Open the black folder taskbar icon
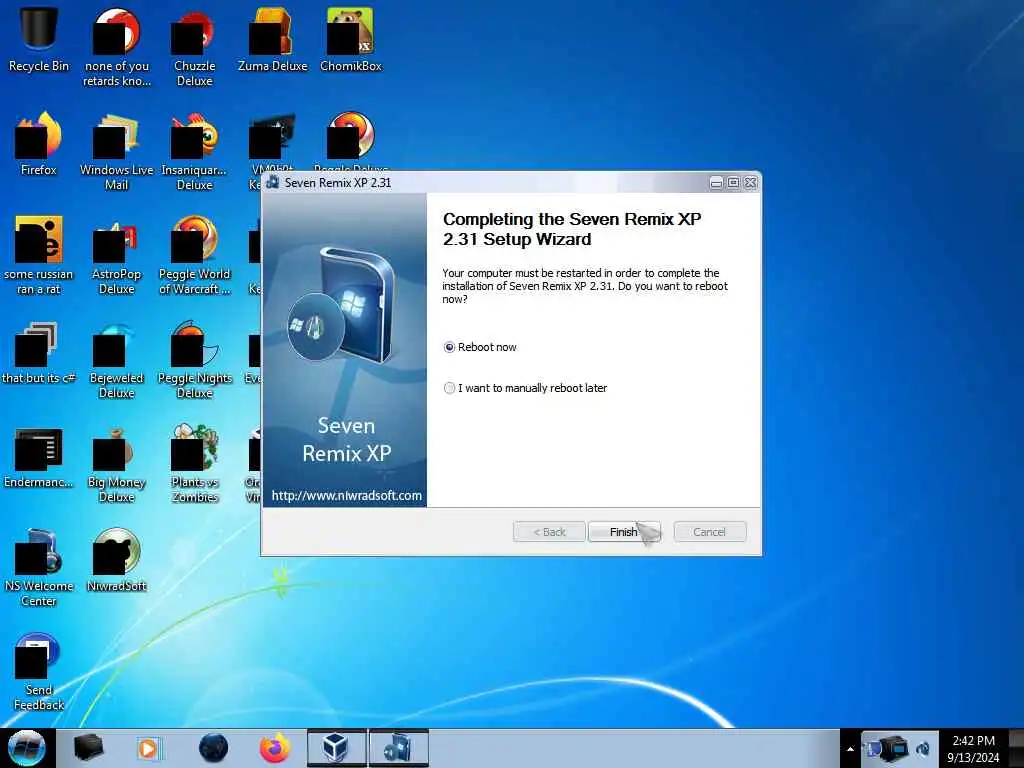Viewport: 1024px width, 768px height. point(89,748)
